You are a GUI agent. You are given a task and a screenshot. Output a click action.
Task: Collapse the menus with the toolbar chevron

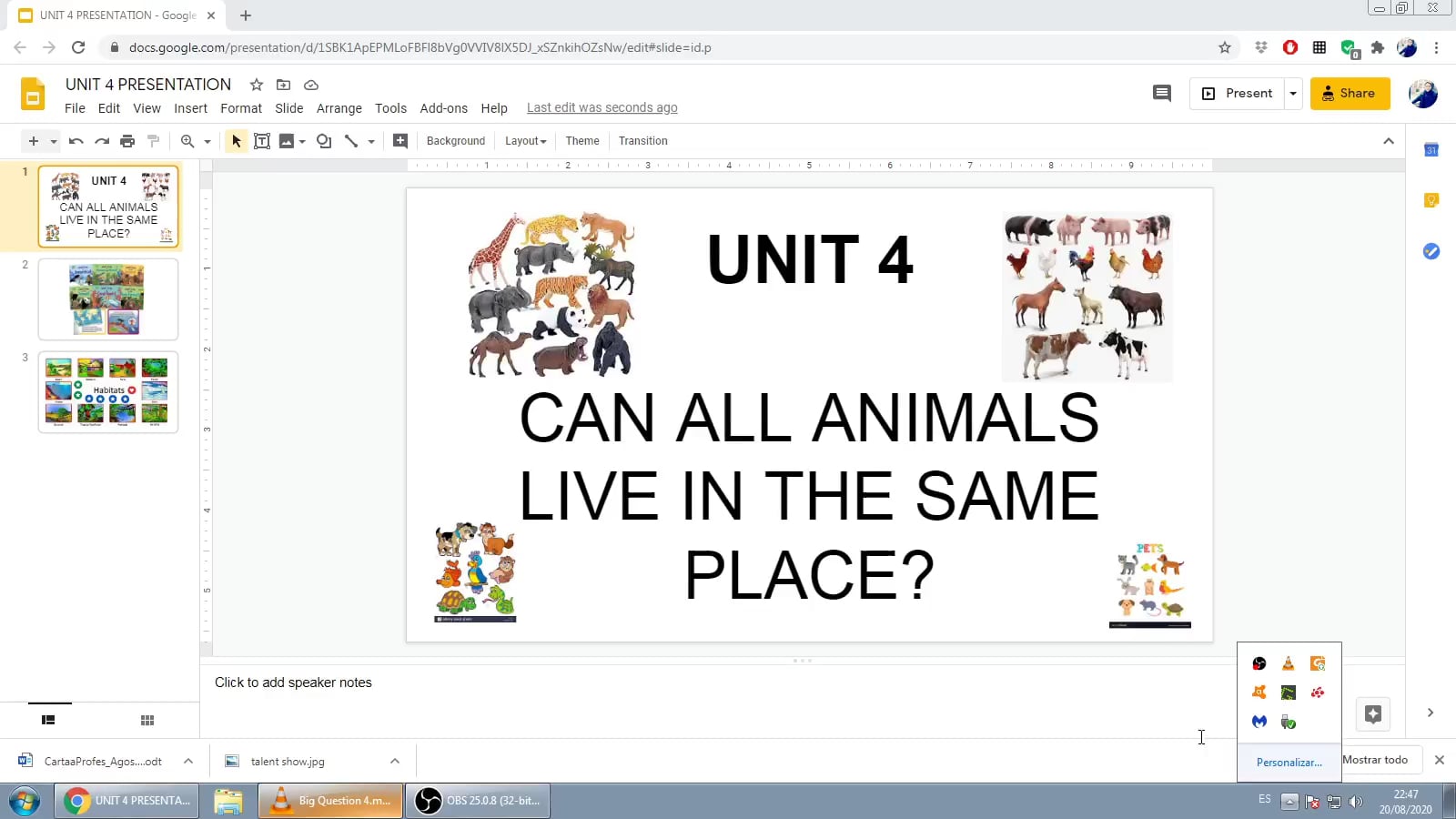click(x=1389, y=141)
